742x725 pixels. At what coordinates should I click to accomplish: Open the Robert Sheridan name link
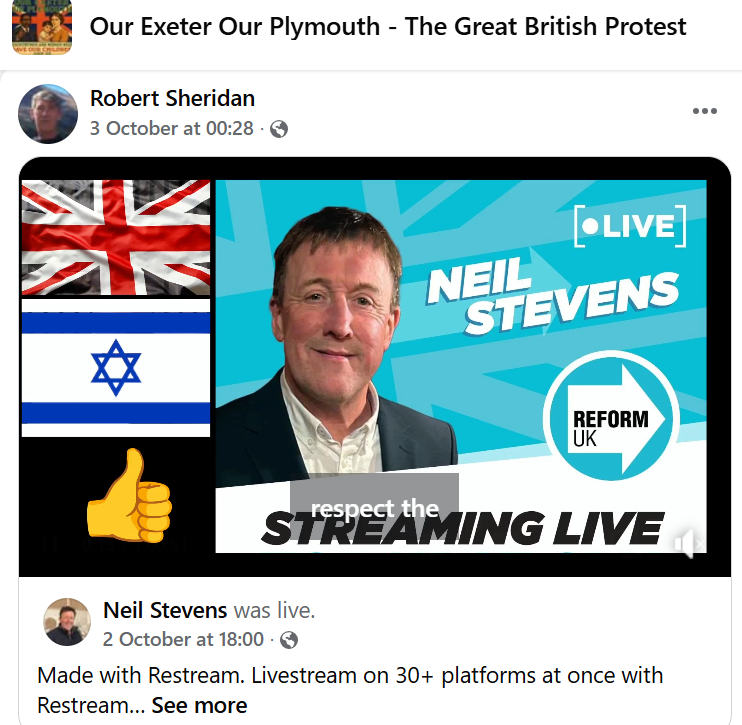(x=172, y=98)
